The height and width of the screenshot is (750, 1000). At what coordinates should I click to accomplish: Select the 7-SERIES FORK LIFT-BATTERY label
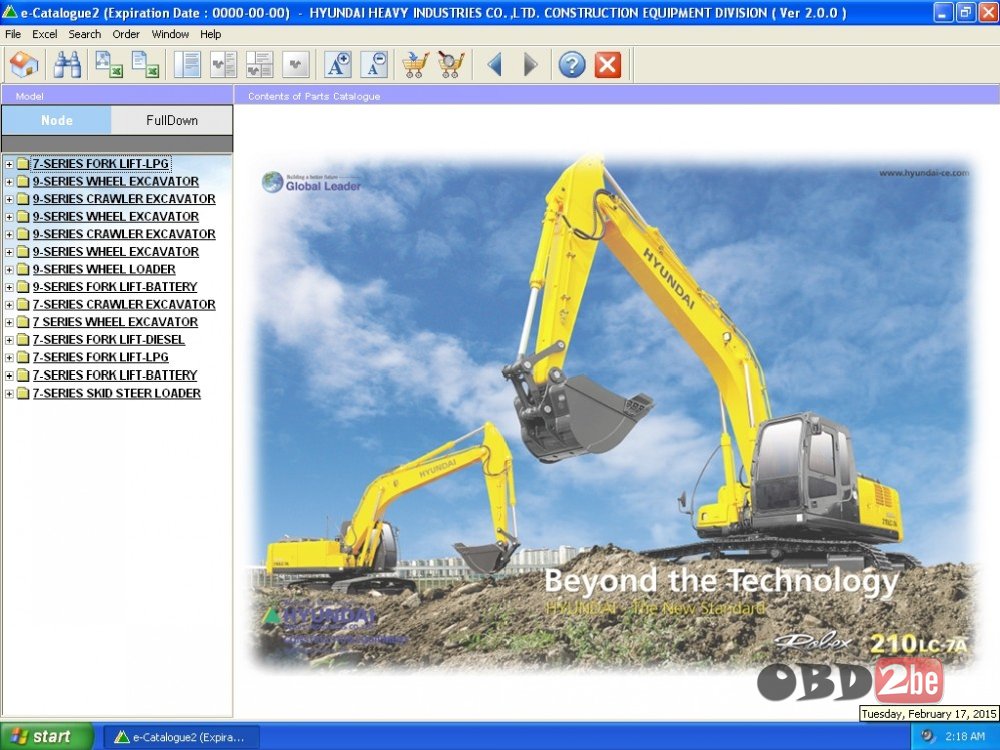coord(115,375)
